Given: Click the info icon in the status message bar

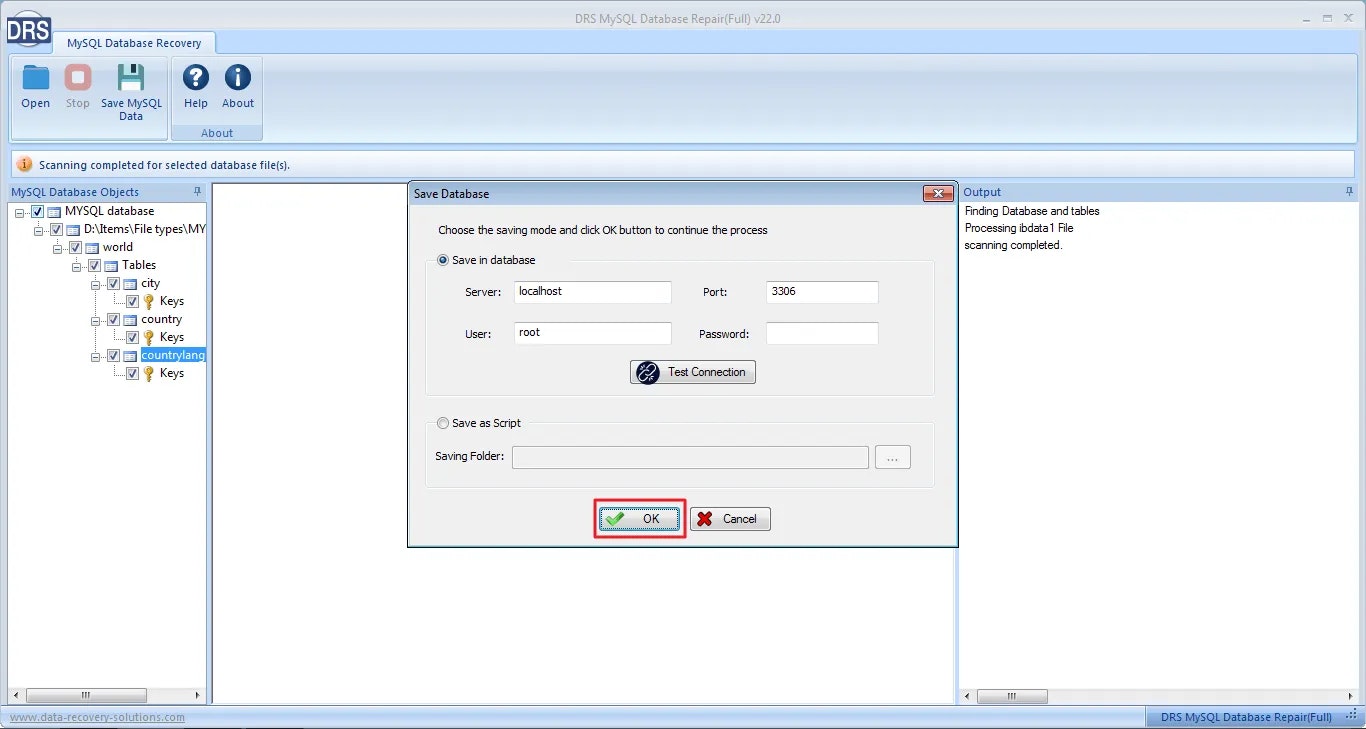Looking at the screenshot, I should tap(25, 165).
